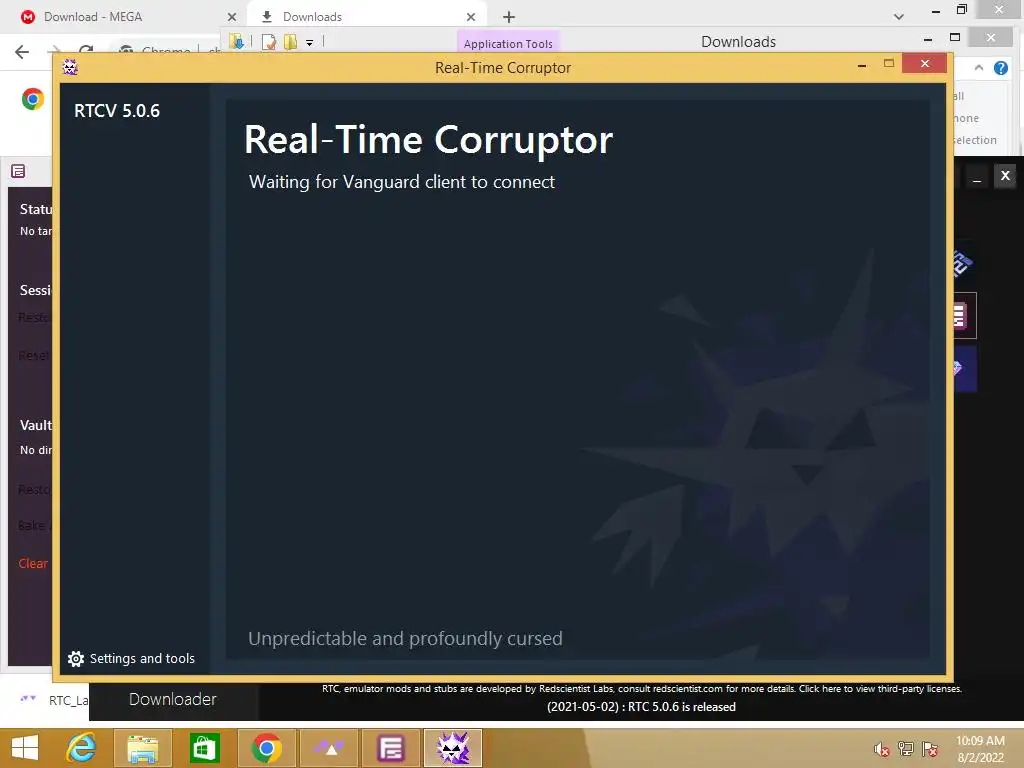Minimize the Downloads Explorer window

(927, 40)
